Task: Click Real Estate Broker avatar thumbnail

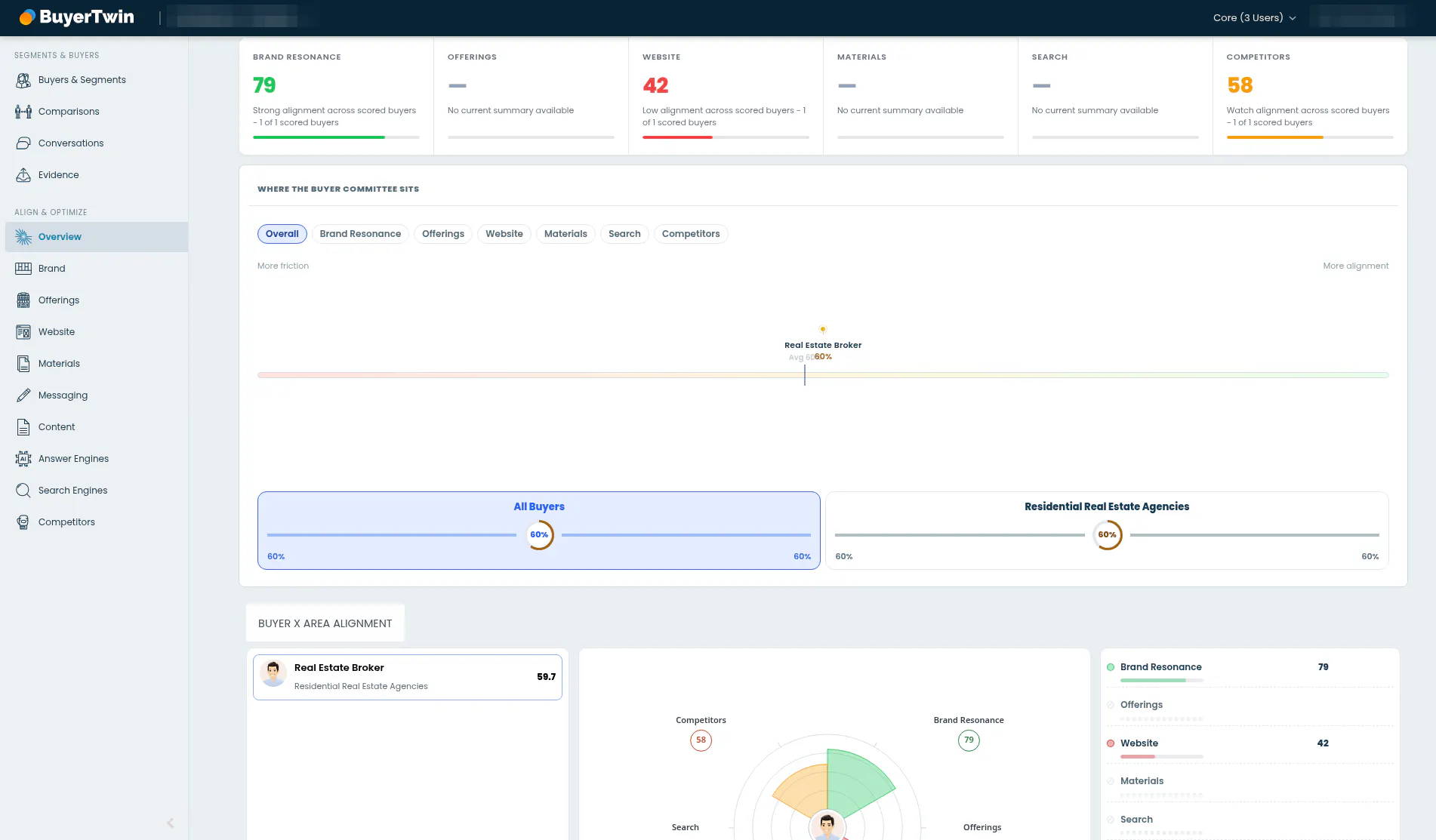Action: 273,673
